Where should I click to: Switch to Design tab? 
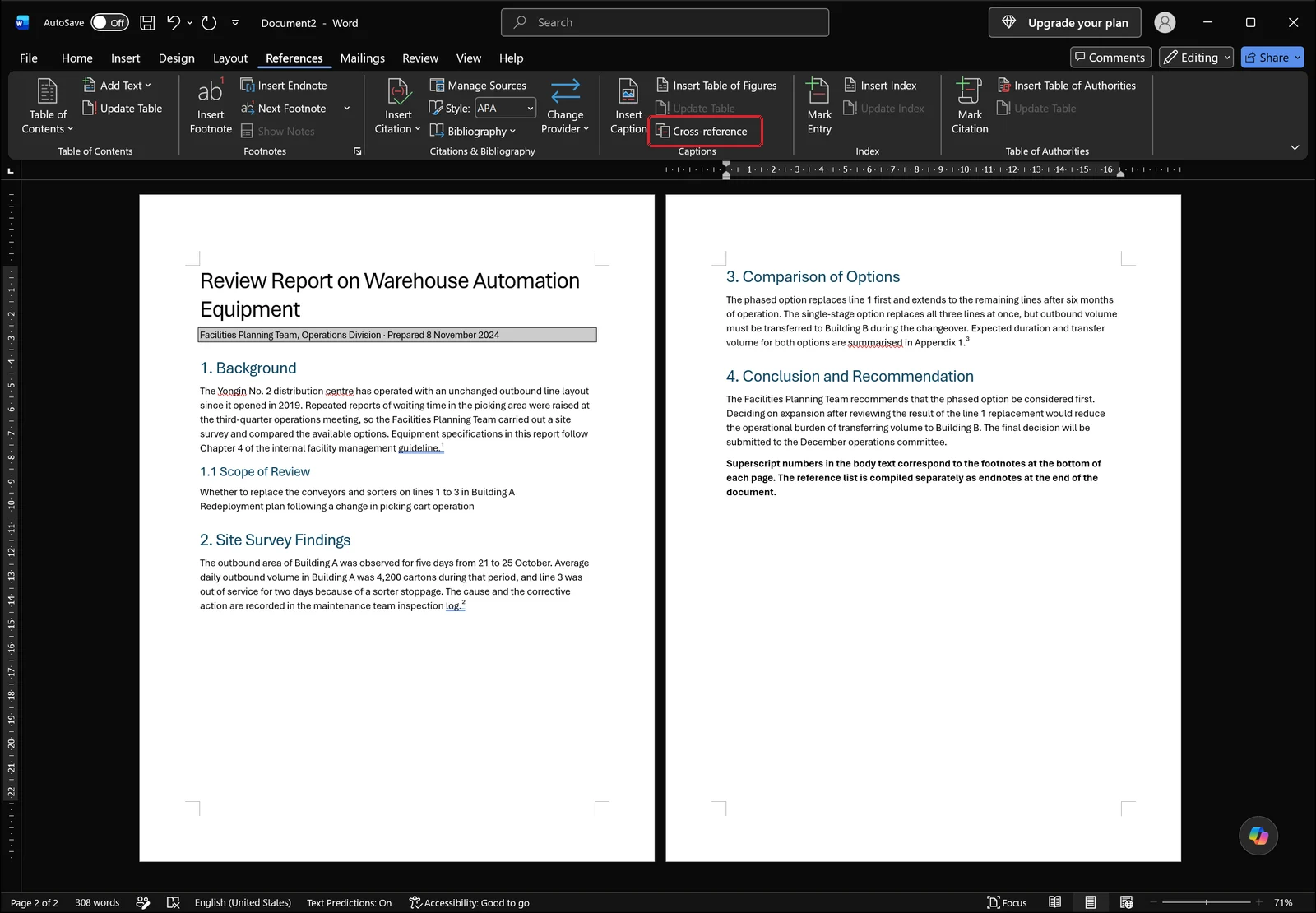[x=177, y=58]
